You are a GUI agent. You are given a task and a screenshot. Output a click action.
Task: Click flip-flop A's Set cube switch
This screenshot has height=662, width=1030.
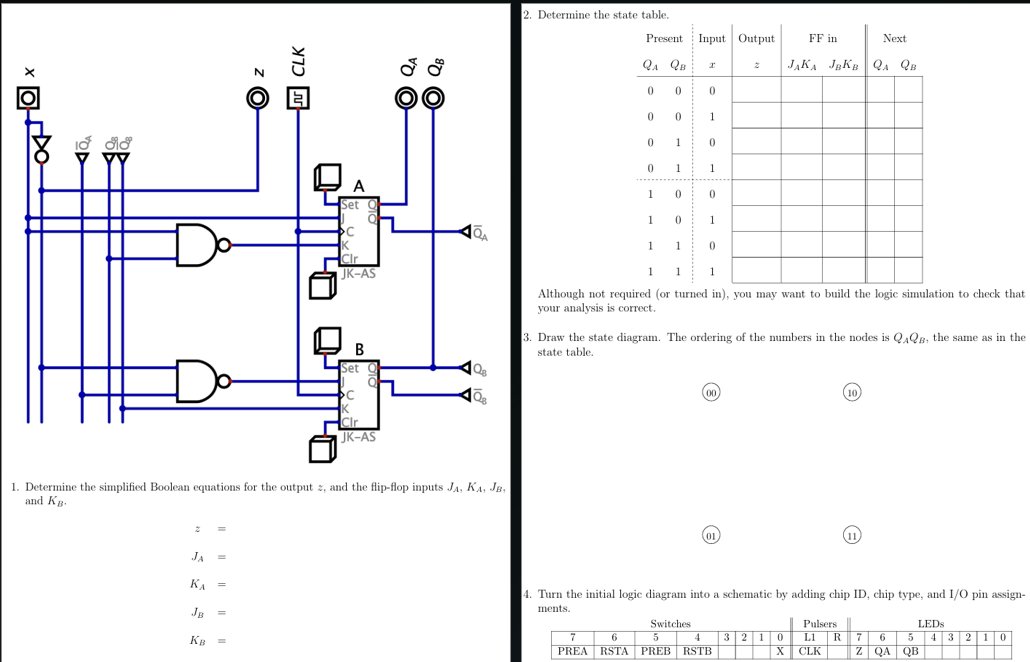(x=327, y=178)
